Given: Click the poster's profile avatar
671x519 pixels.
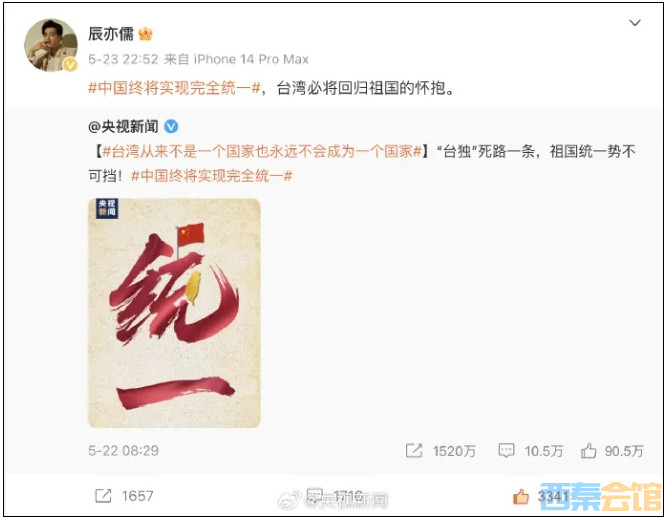Looking at the screenshot, I should 50,44.
